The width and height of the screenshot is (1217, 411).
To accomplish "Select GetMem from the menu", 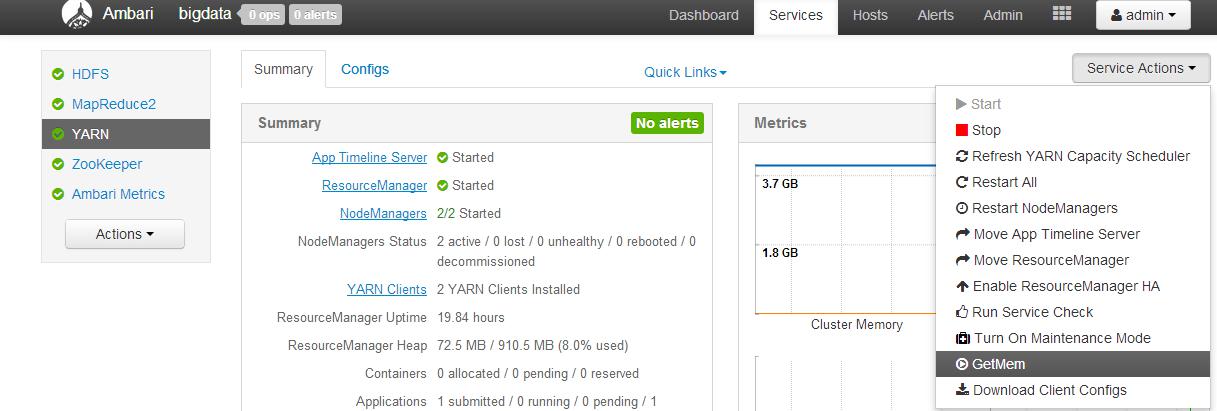I will [x=998, y=364].
